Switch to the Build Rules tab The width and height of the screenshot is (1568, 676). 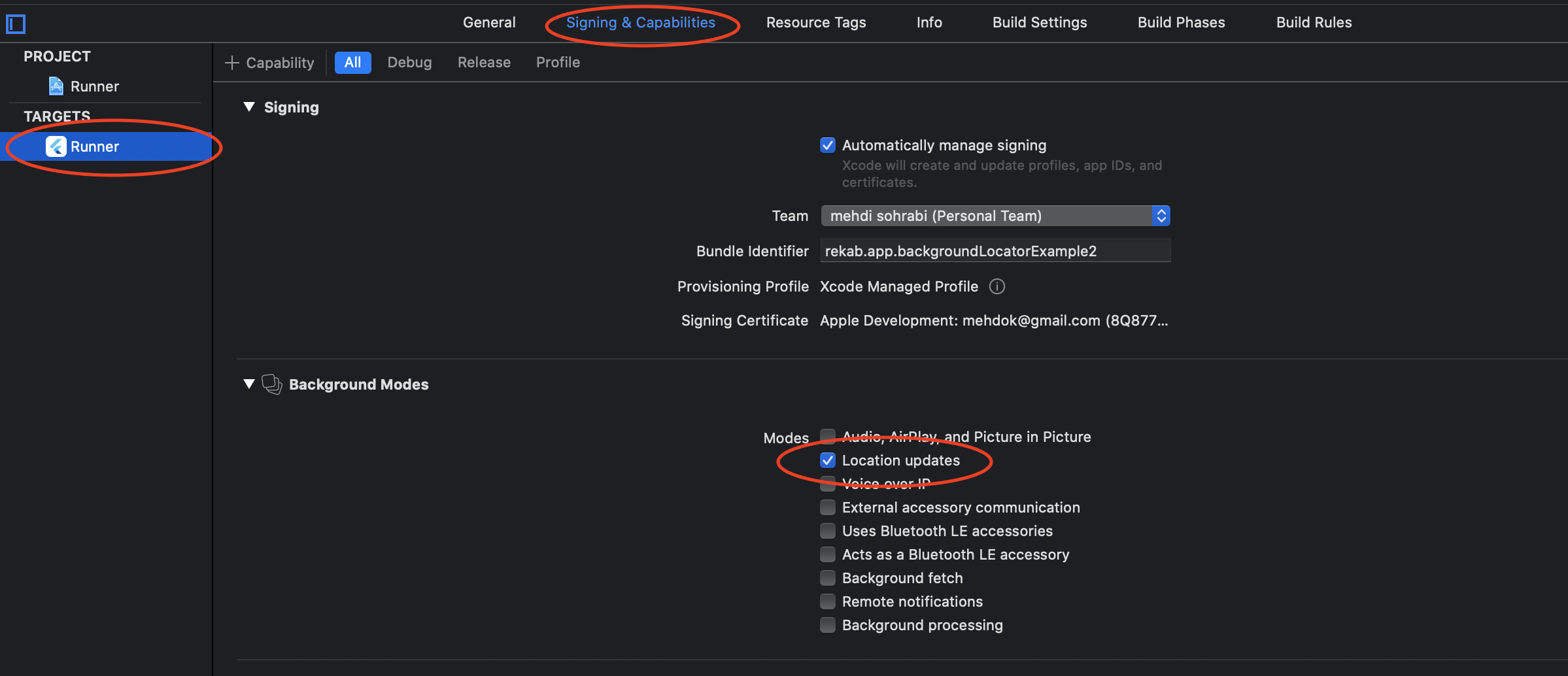click(x=1314, y=22)
